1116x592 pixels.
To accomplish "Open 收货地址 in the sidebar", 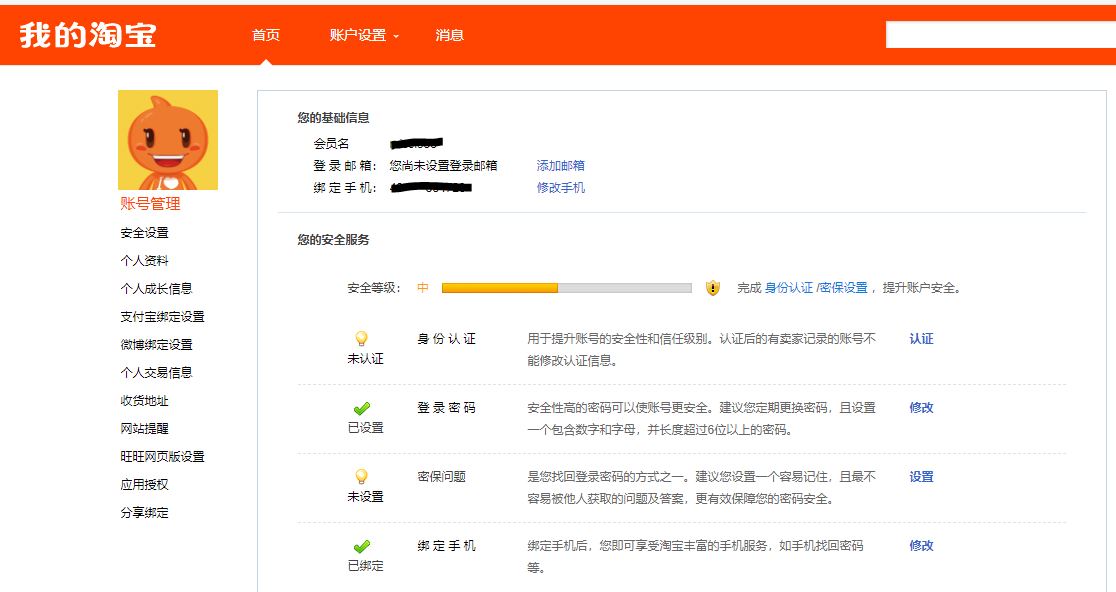I will (x=144, y=401).
